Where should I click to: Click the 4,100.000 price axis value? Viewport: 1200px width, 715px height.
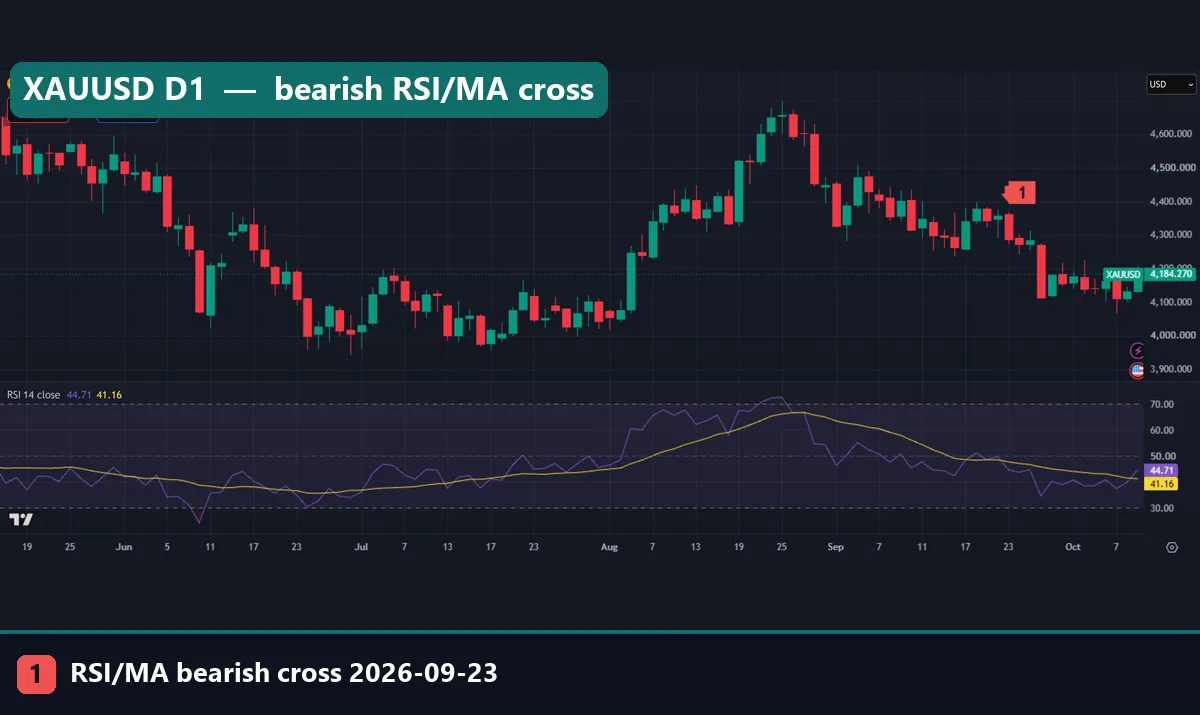(x=1169, y=302)
